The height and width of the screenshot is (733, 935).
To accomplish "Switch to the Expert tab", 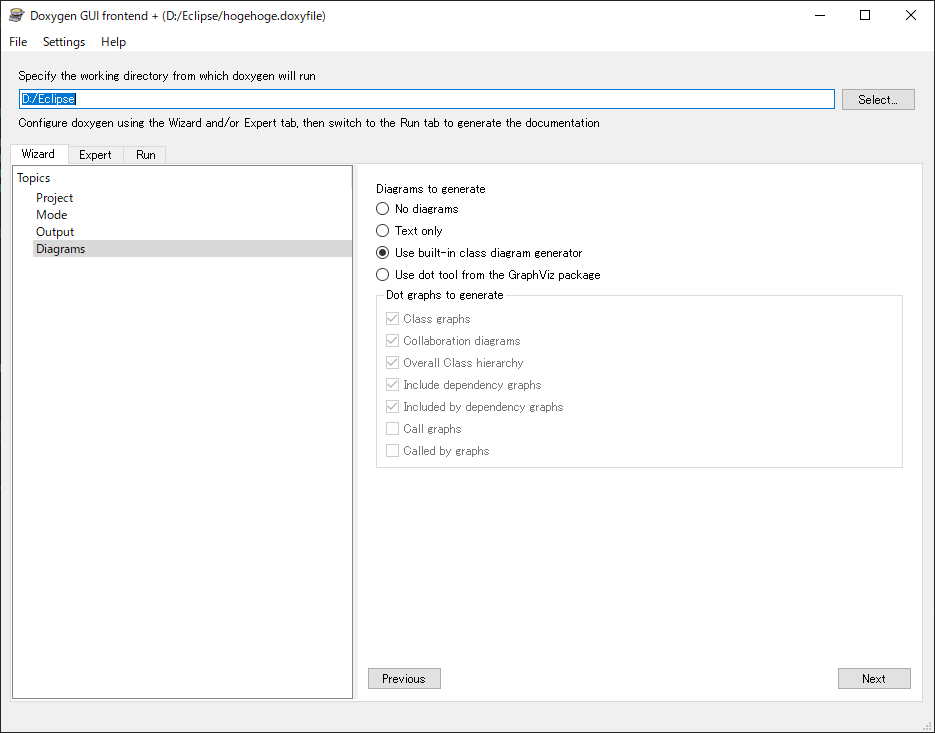I will click(x=95, y=155).
